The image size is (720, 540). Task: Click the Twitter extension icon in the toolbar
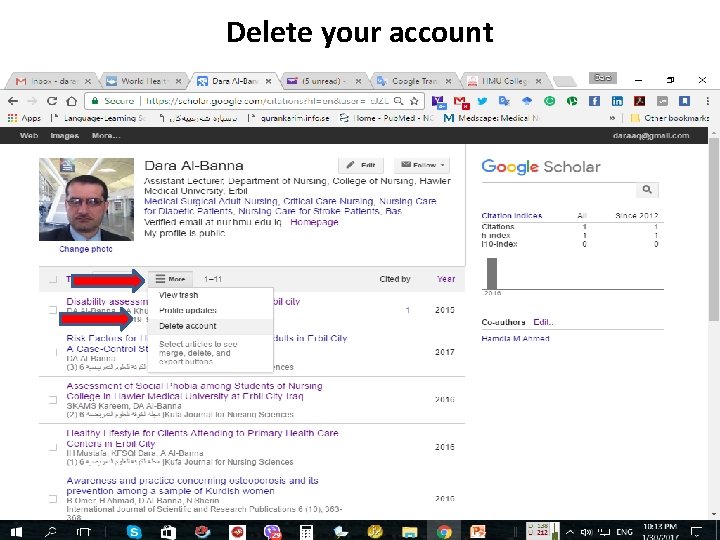pos(482,101)
